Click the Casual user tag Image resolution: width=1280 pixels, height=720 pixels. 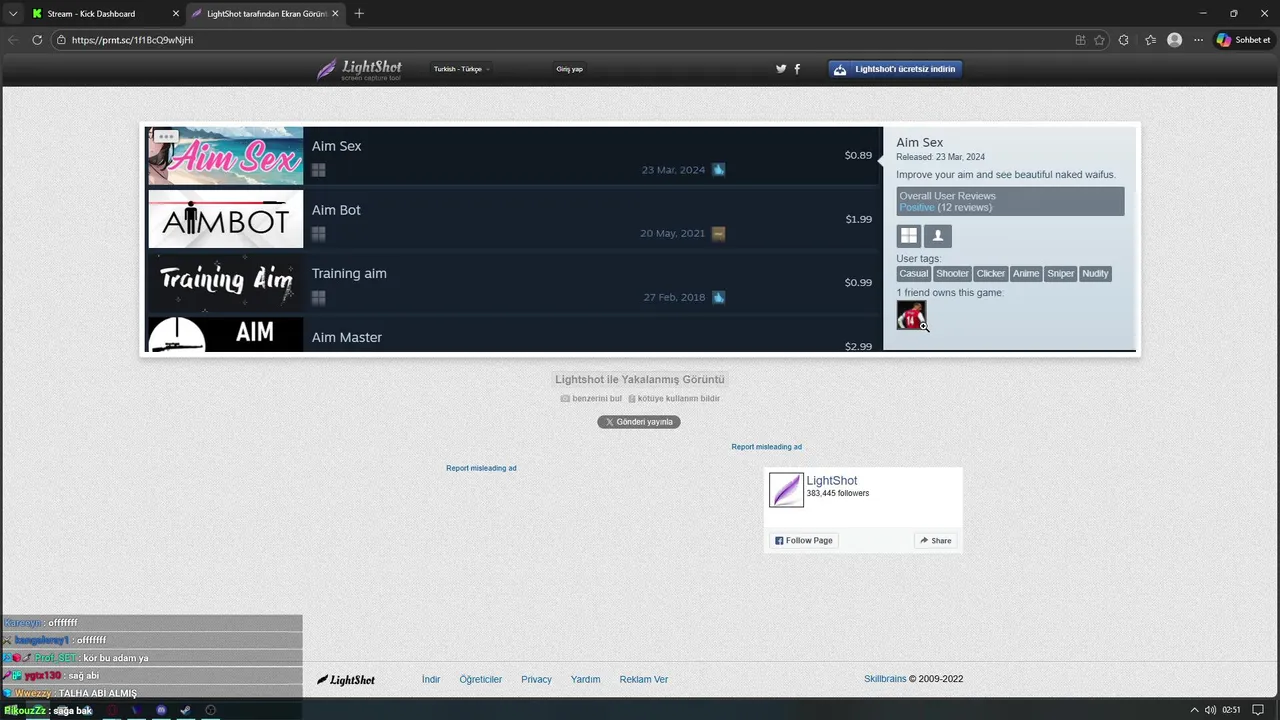tap(914, 273)
